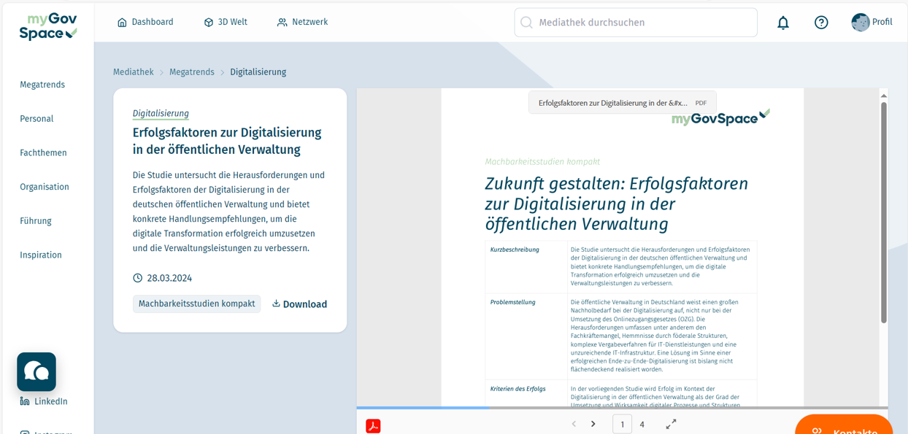Go to the Netzwerk page
Image resolution: width=908 pixels, height=434 pixels.
click(302, 22)
